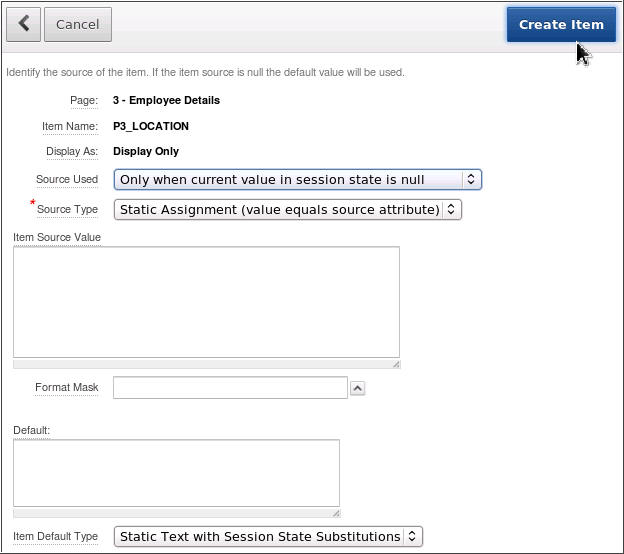Expand the Source Used dropdown
Screen dimensions: 624x554
coord(298,180)
